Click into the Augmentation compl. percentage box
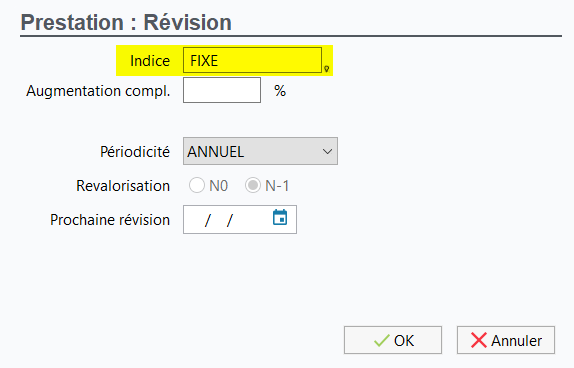This screenshot has height=368, width=574. (x=222, y=90)
